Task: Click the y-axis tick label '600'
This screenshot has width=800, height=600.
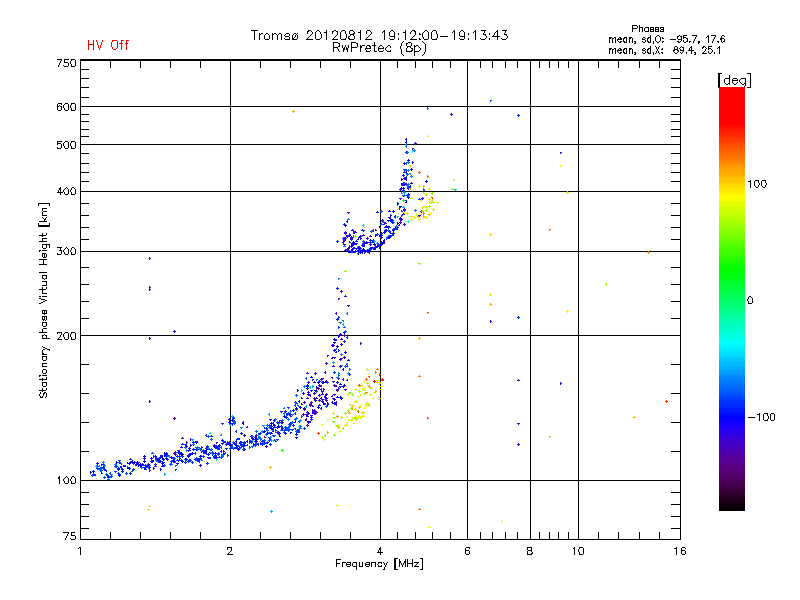Action: click(66, 107)
